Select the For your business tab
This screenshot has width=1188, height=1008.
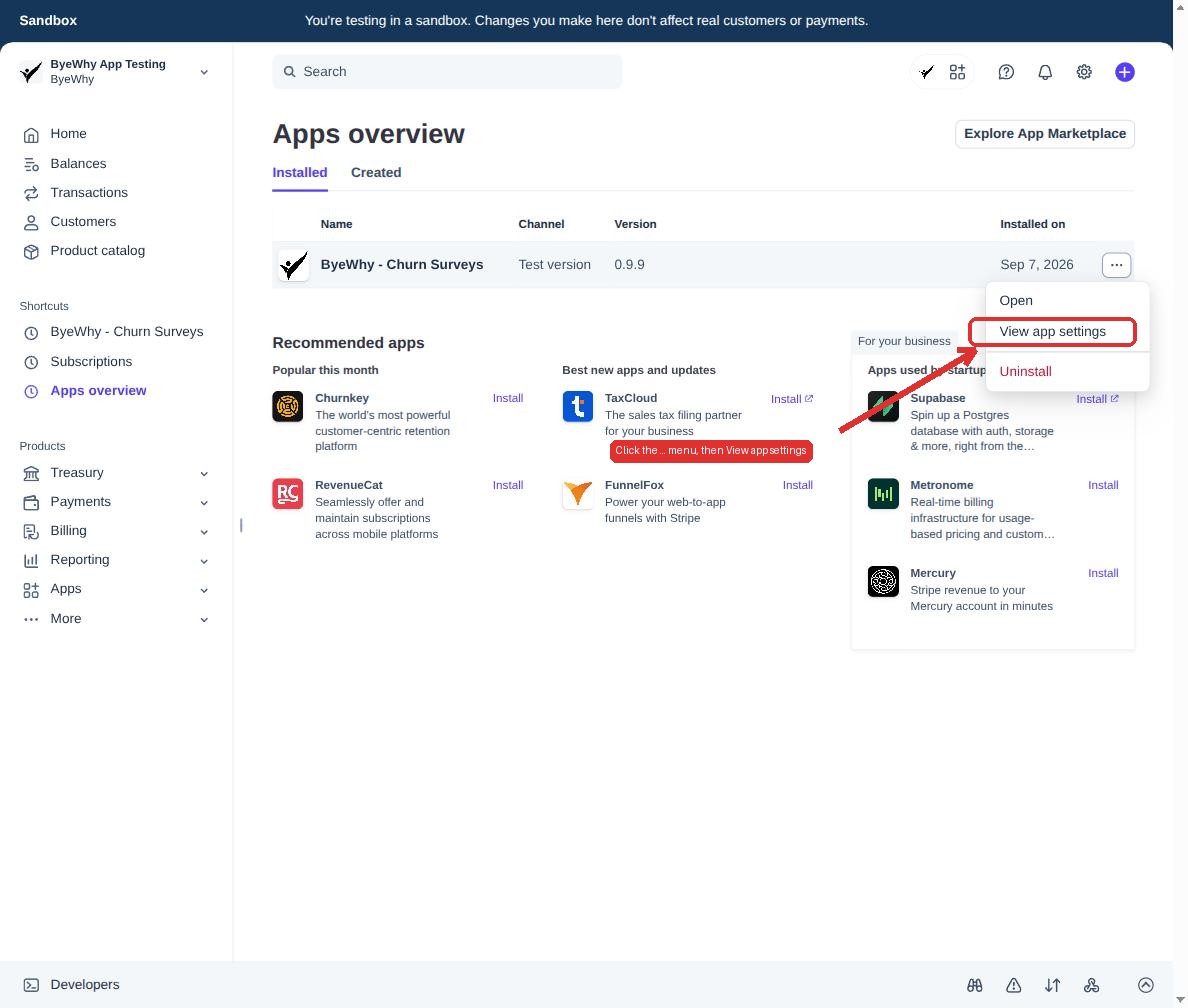coord(904,342)
